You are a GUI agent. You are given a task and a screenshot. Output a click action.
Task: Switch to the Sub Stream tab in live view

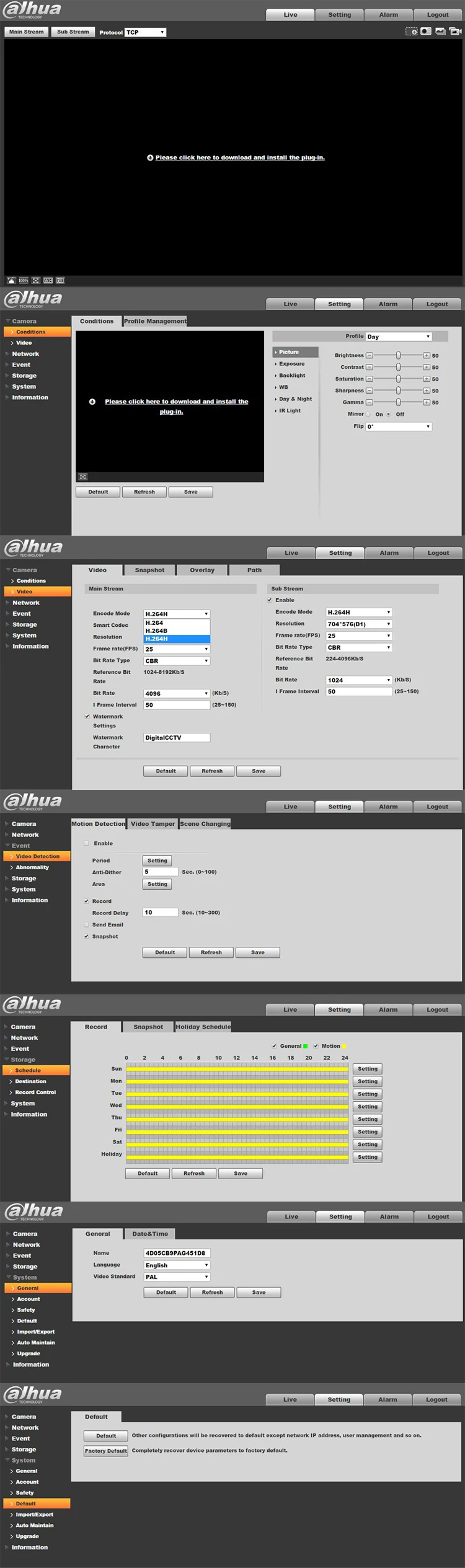(x=73, y=32)
